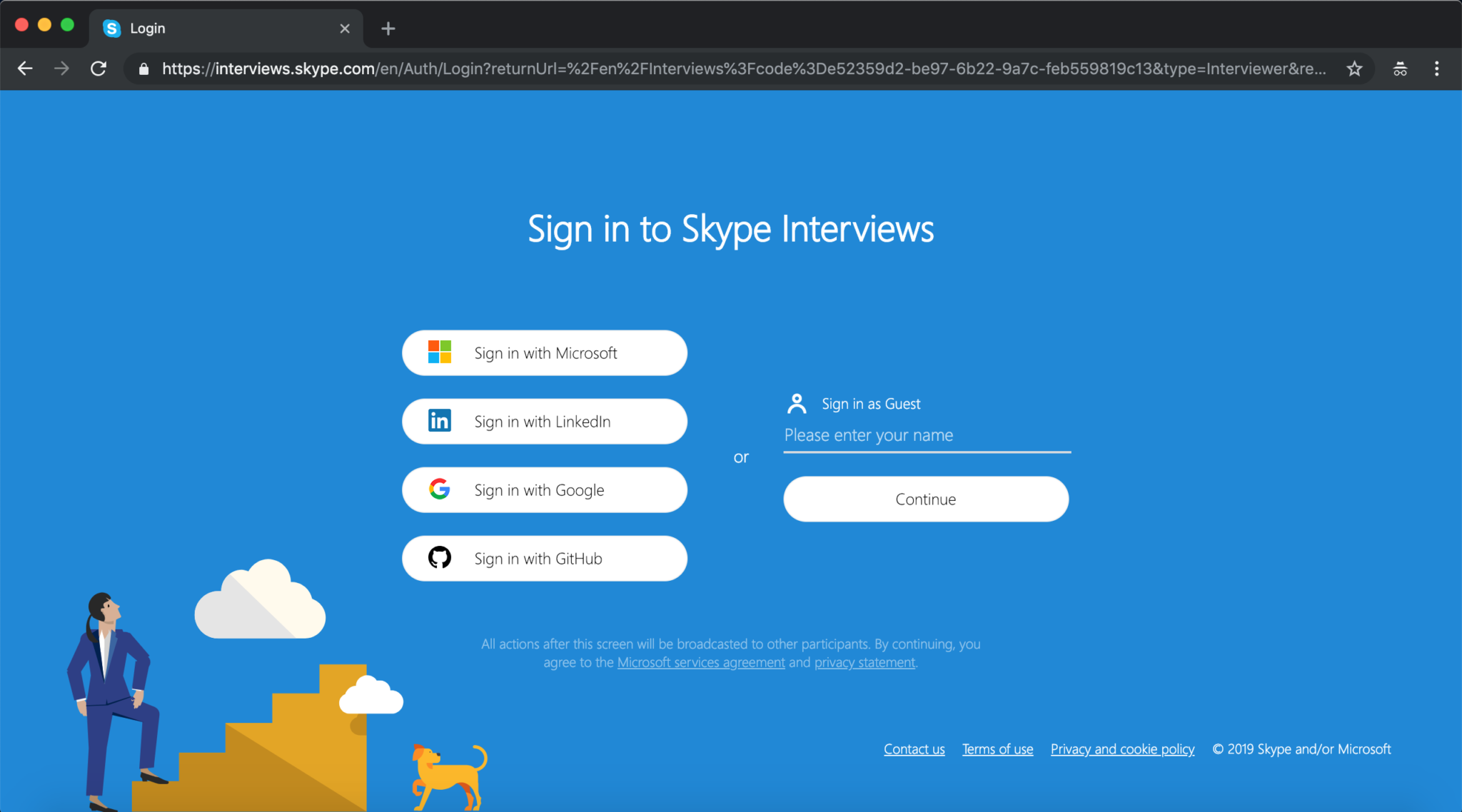Click the GitHub octocat icon
Image resolution: width=1462 pixels, height=812 pixels.
440,558
